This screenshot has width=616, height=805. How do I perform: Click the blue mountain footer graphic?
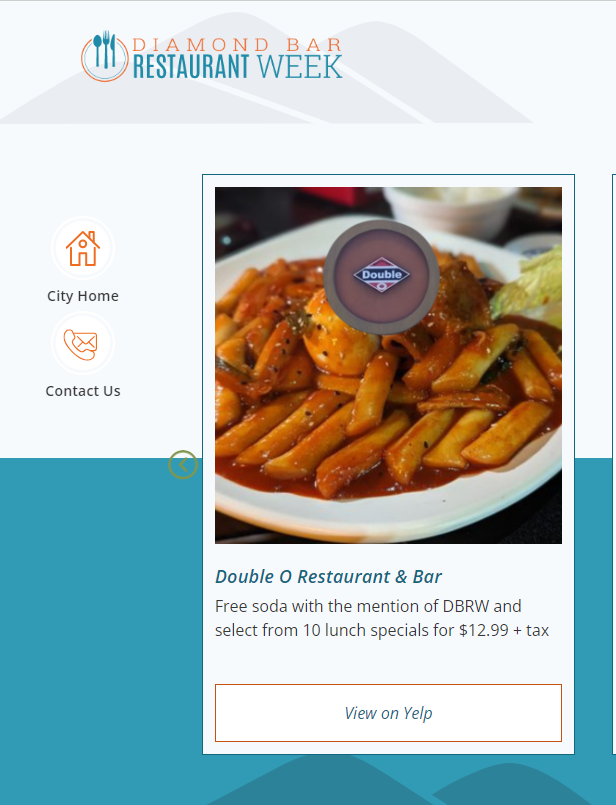coord(411,779)
